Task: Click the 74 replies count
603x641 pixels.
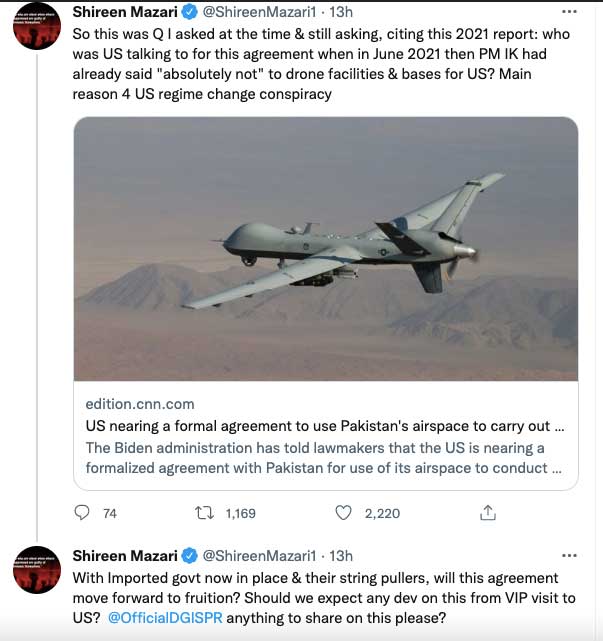Action: (x=110, y=514)
